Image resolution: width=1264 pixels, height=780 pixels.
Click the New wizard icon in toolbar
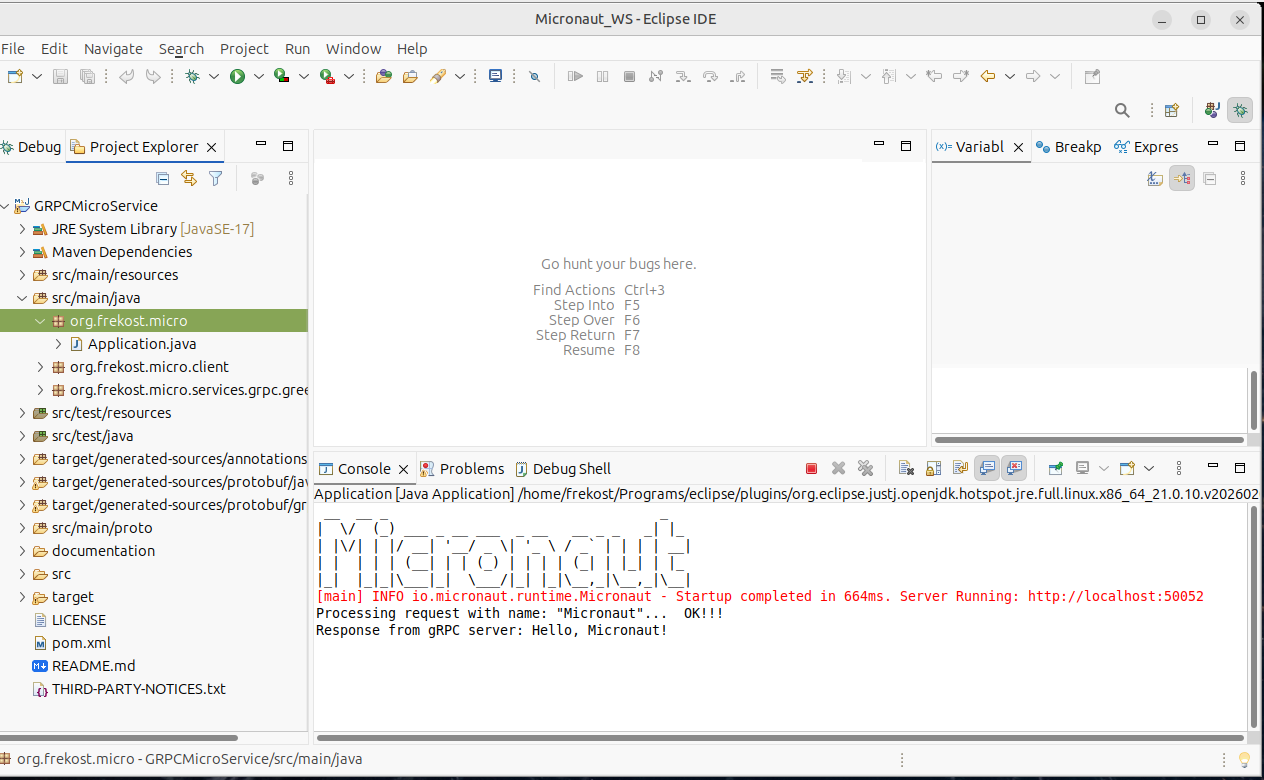(x=15, y=76)
